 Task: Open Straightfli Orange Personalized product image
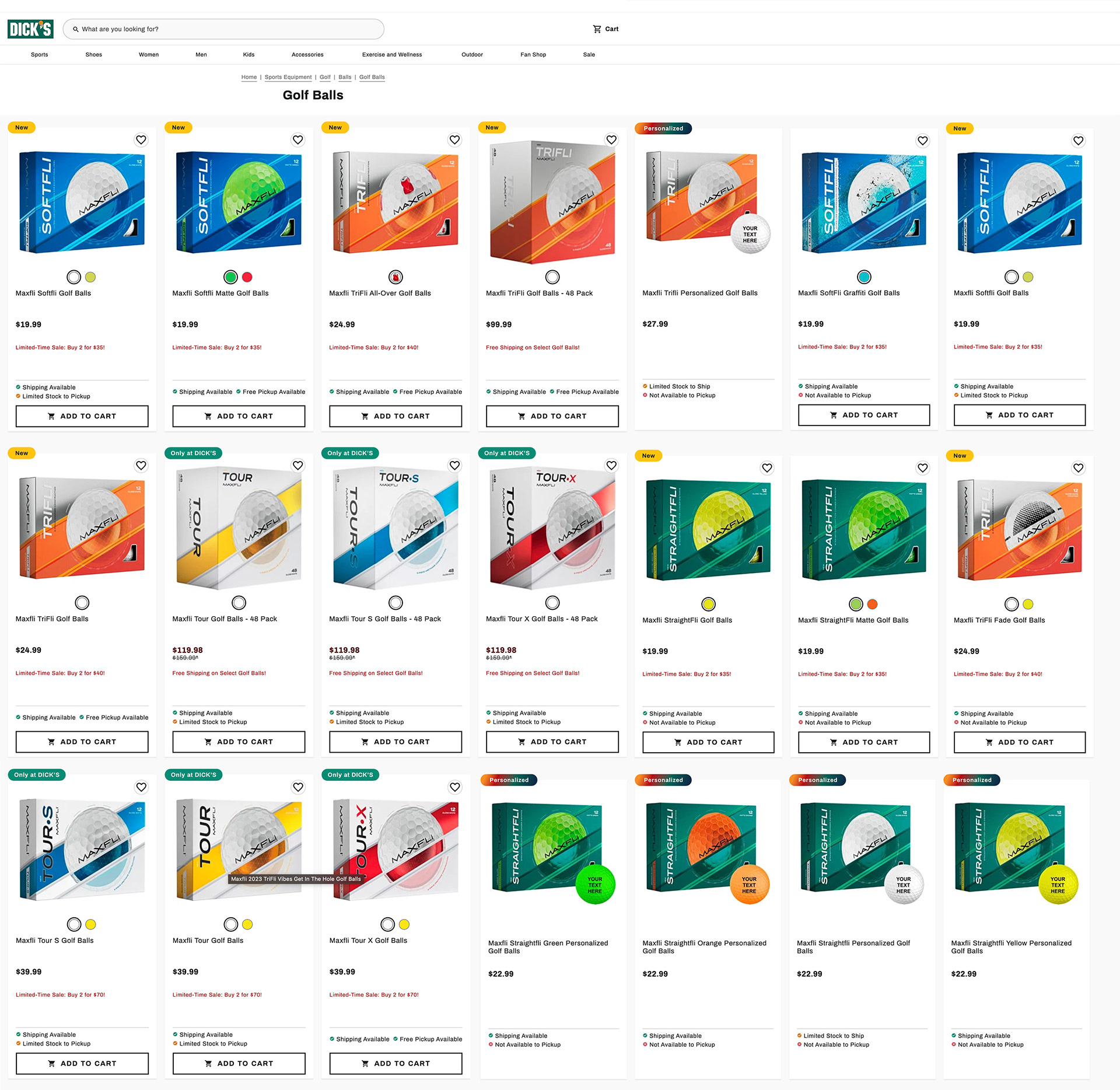[708, 852]
